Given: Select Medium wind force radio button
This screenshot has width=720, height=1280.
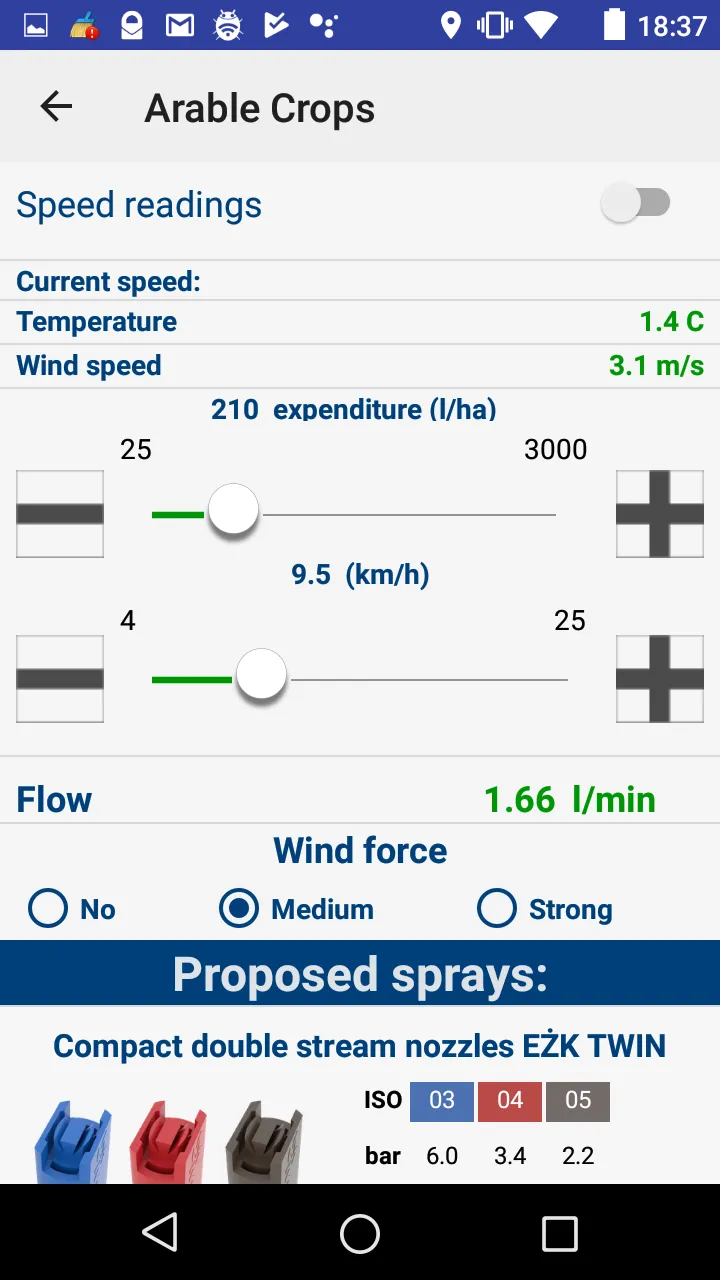Looking at the screenshot, I should point(239,909).
